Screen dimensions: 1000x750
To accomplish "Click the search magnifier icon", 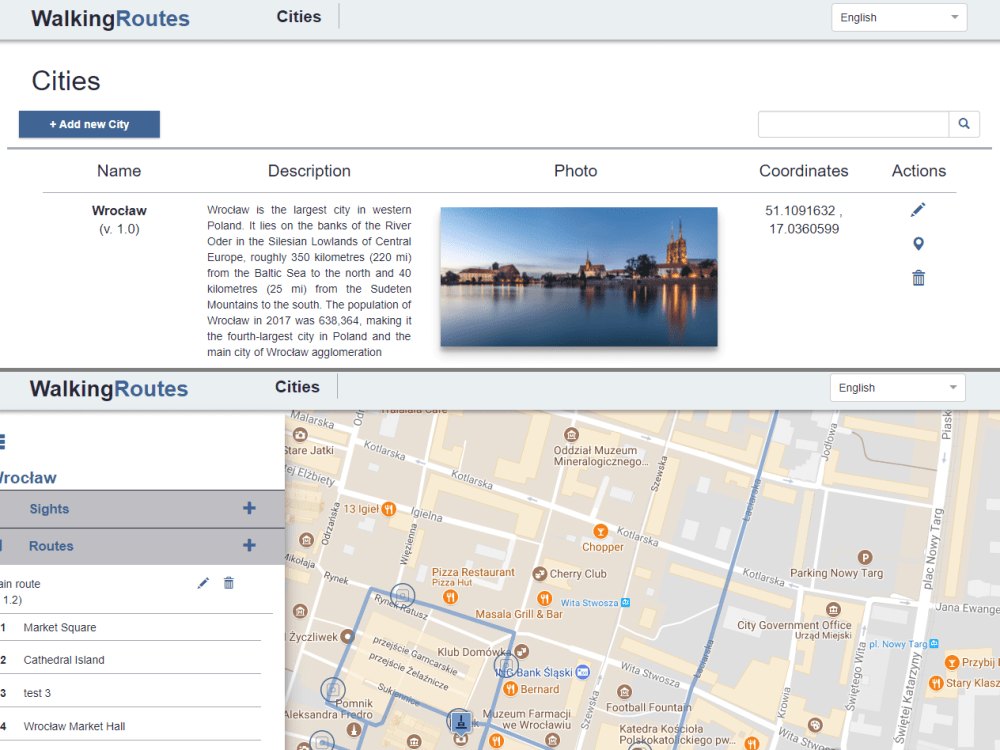I will (x=964, y=124).
